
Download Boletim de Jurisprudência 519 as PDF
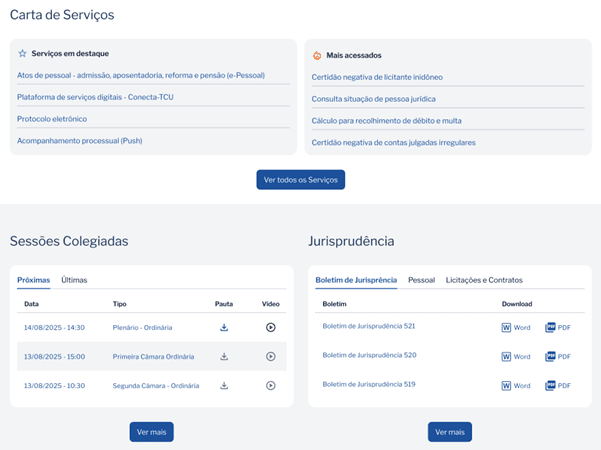tap(558, 385)
